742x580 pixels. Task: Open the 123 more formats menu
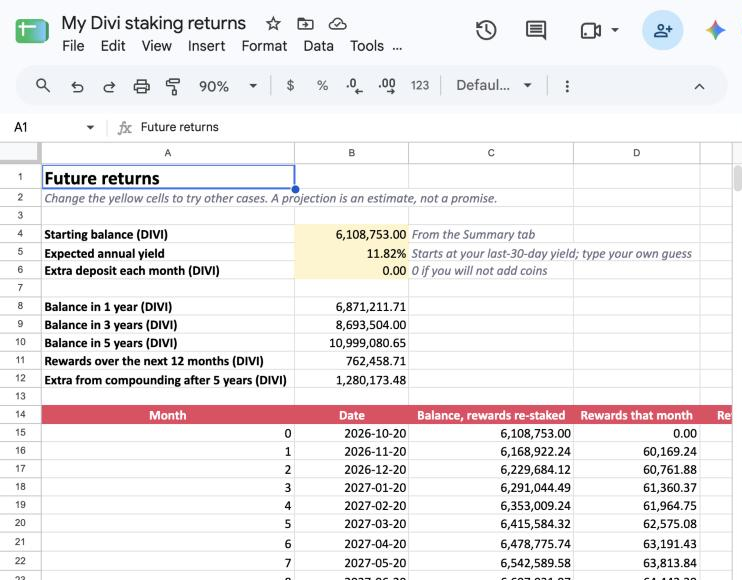click(420, 86)
